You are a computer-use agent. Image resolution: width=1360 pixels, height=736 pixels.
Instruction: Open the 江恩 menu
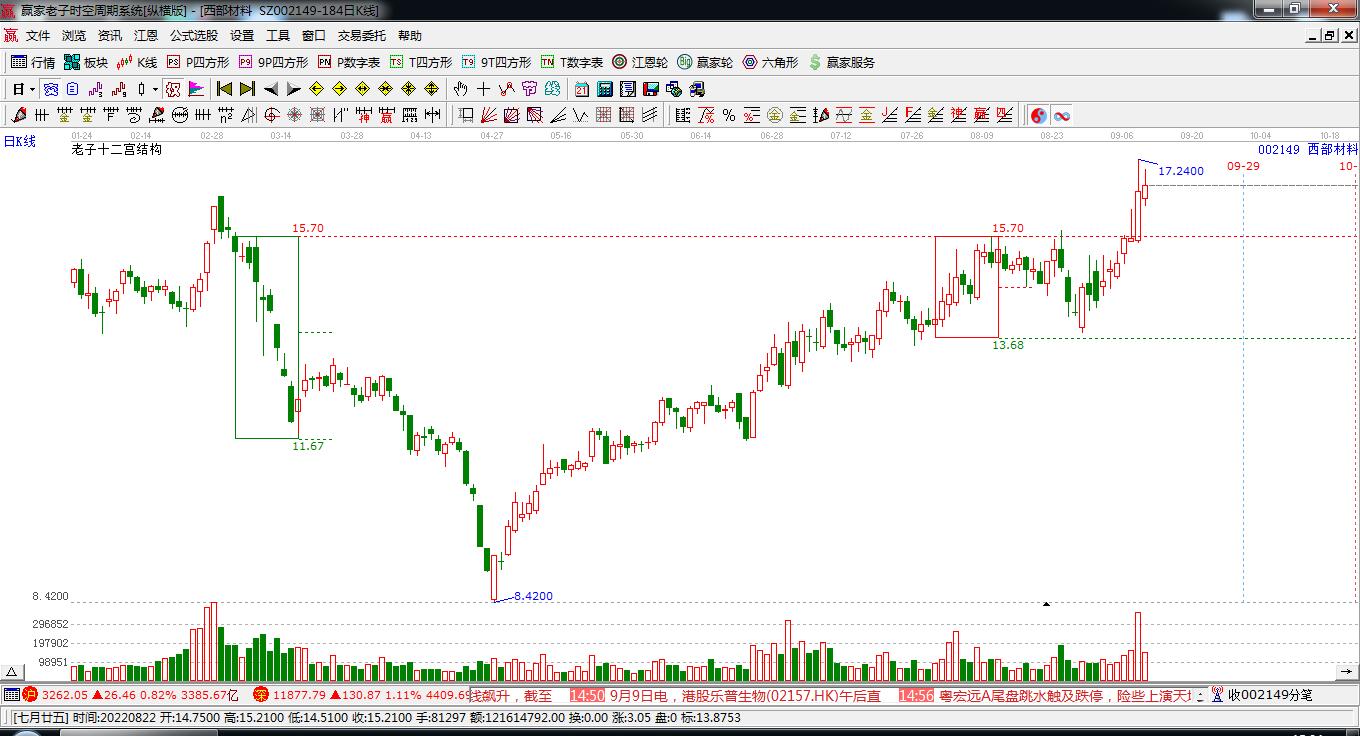146,35
